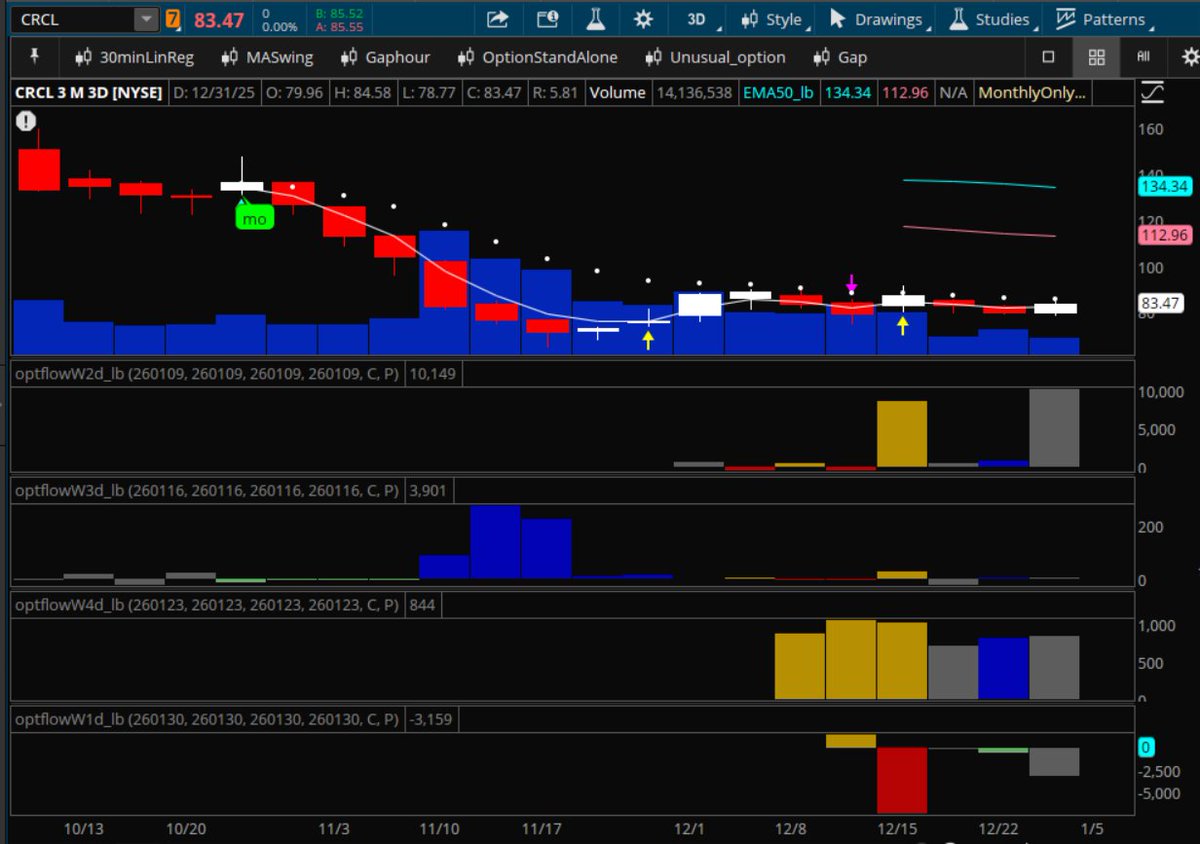1200x844 pixels.
Task: Click the 844 value of optflowW4d_lb
Action: tap(423, 605)
